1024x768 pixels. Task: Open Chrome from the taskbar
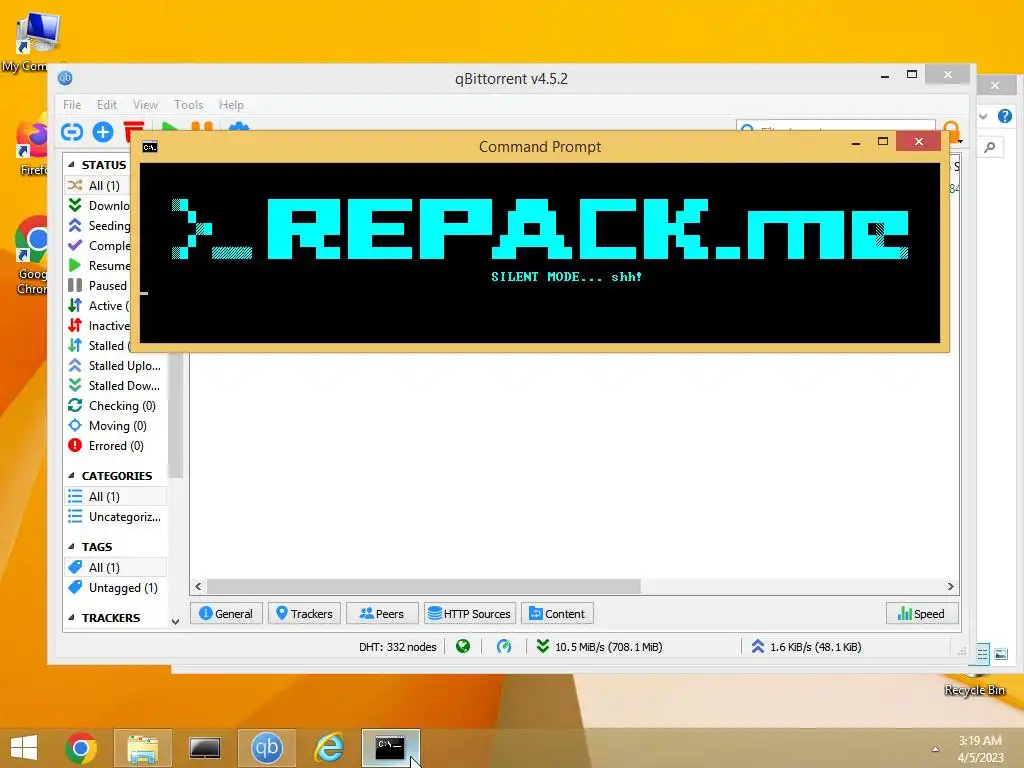81,747
